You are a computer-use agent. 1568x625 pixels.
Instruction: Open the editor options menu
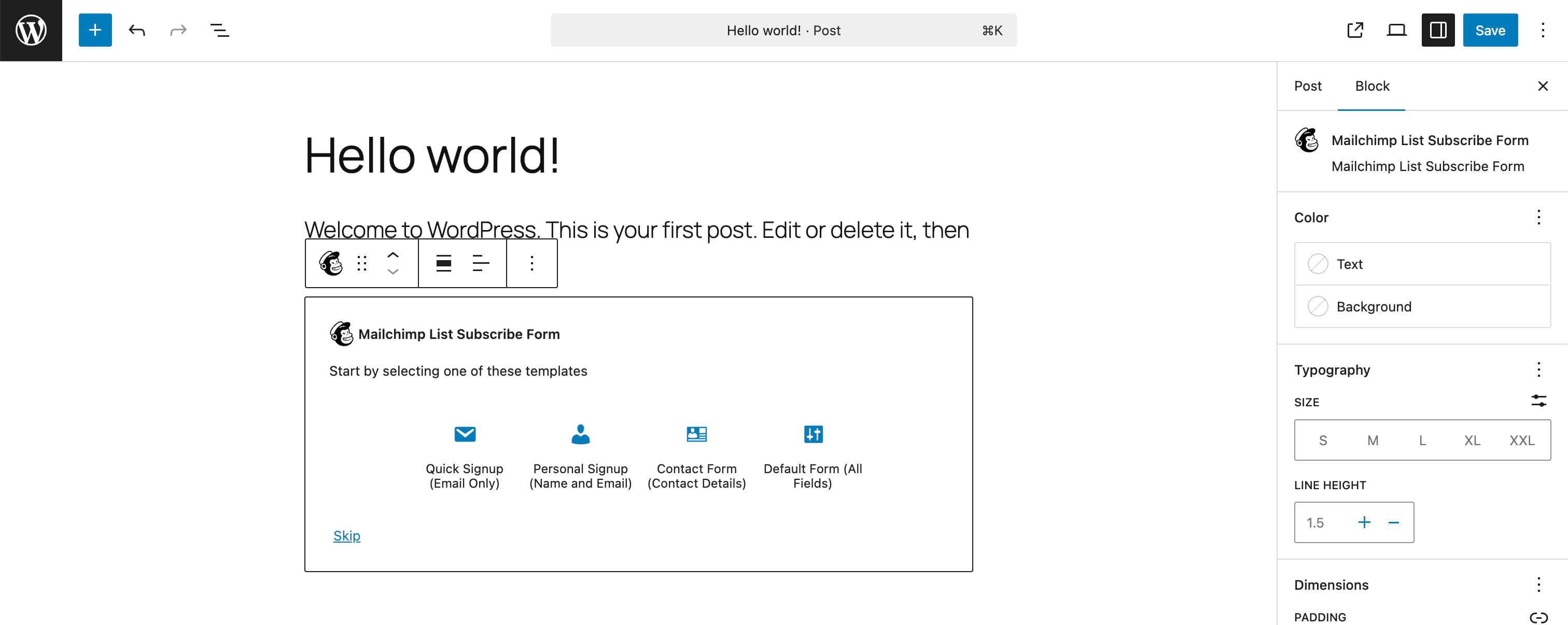1543,31
